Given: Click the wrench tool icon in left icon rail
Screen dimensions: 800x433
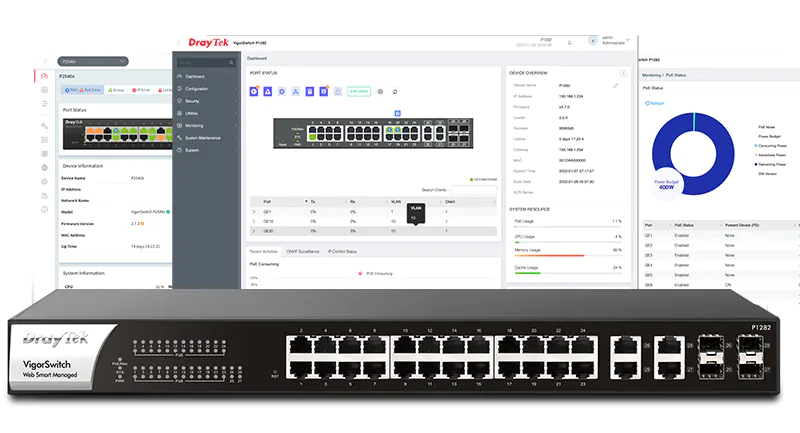Looking at the screenshot, I should (44, 125).
